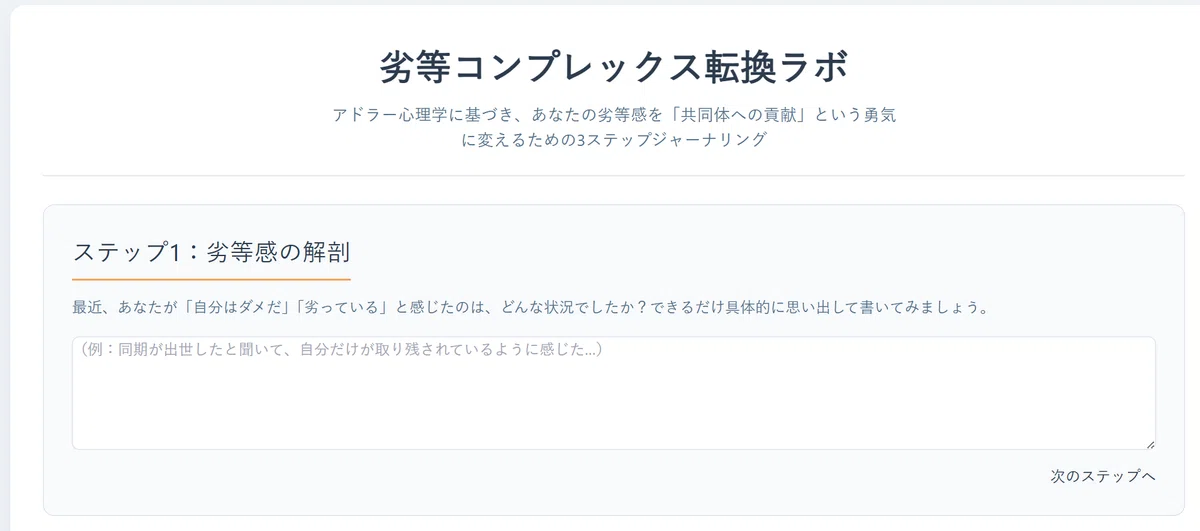The height and width of the screenshot is (531, 1200).
Task: Click the ステップ1:劣等感の解剖 heading
Action: click(211, 253)
